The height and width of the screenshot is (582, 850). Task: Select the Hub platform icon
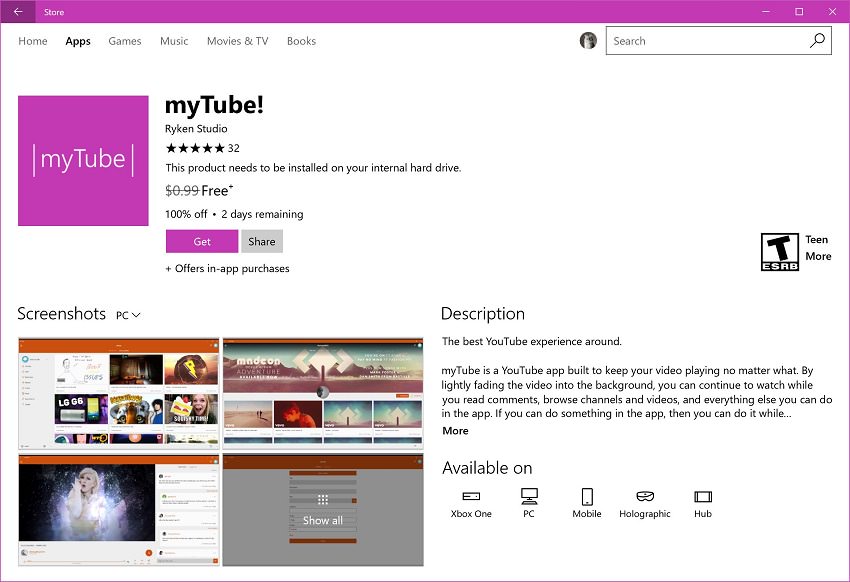coord(703,497)
